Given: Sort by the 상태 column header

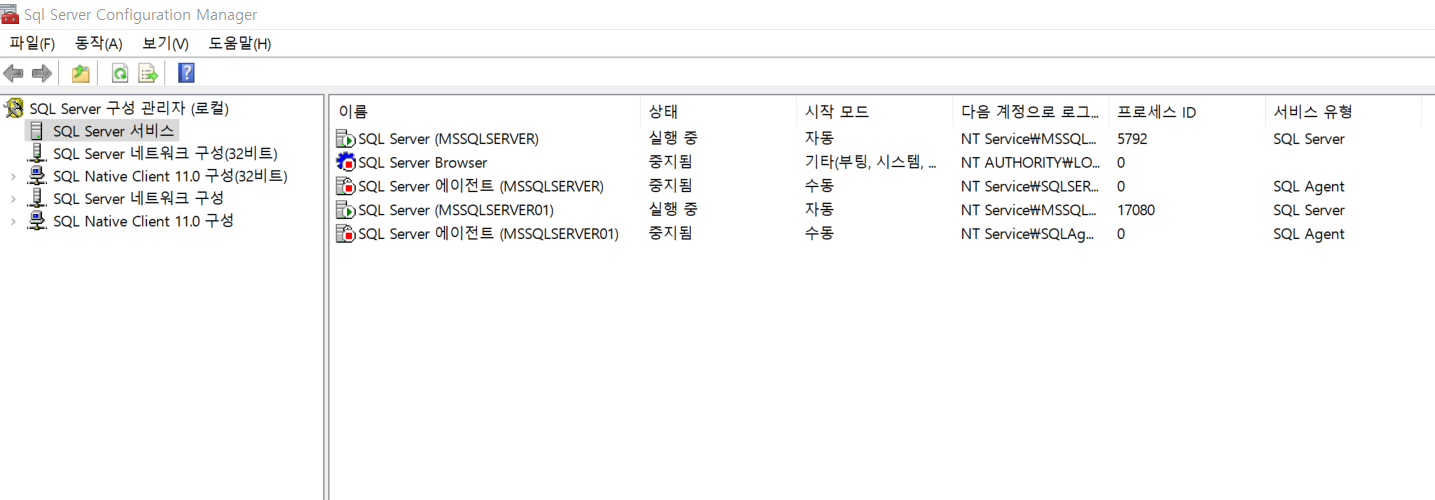Looking at the screenshot, I should pyautogui.click(x=718, y=112).
